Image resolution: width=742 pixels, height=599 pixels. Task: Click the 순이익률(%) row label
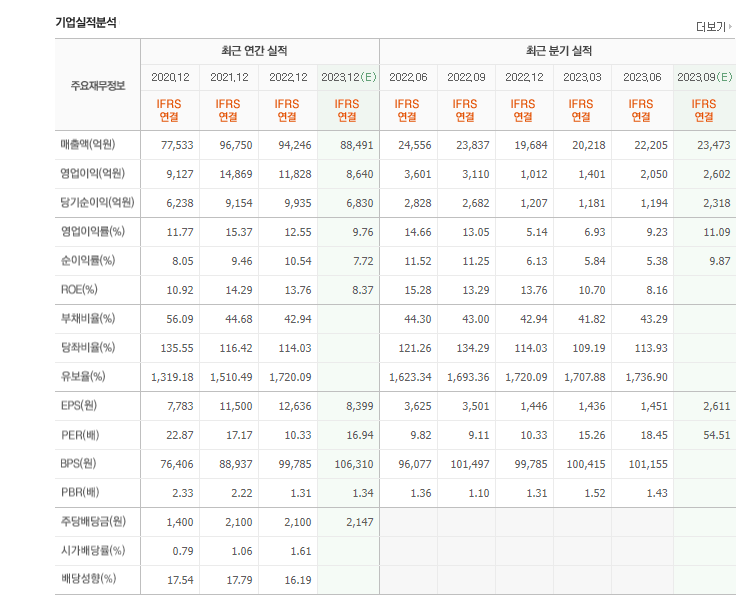(88, 260)
